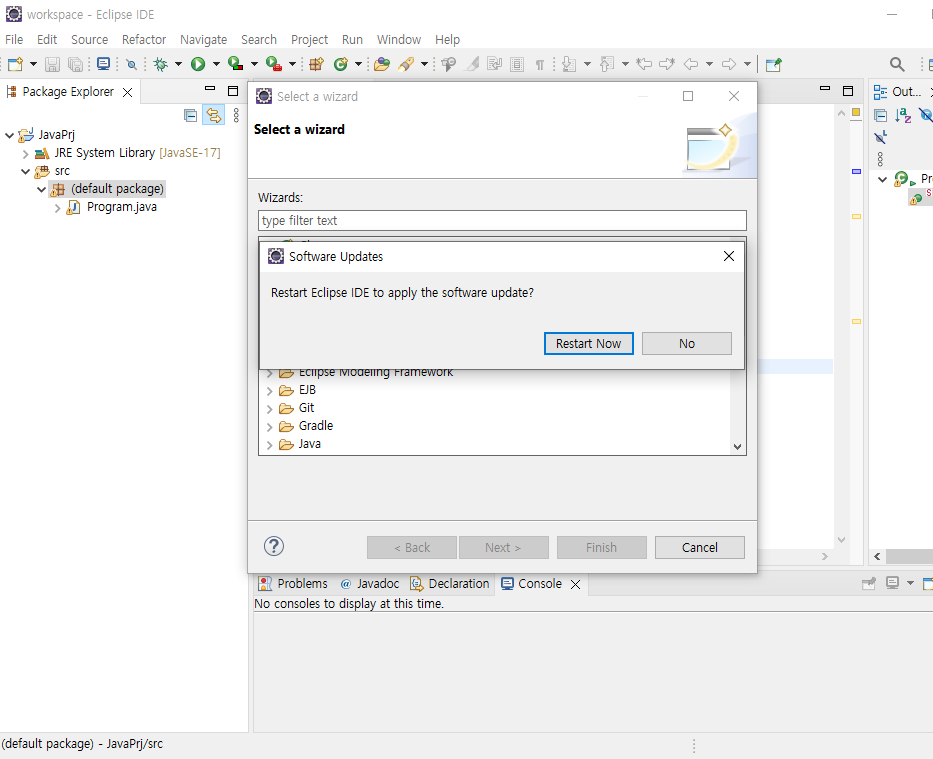Click the Open Type icon
Screen dimensions: 933x759
[382, 64]
